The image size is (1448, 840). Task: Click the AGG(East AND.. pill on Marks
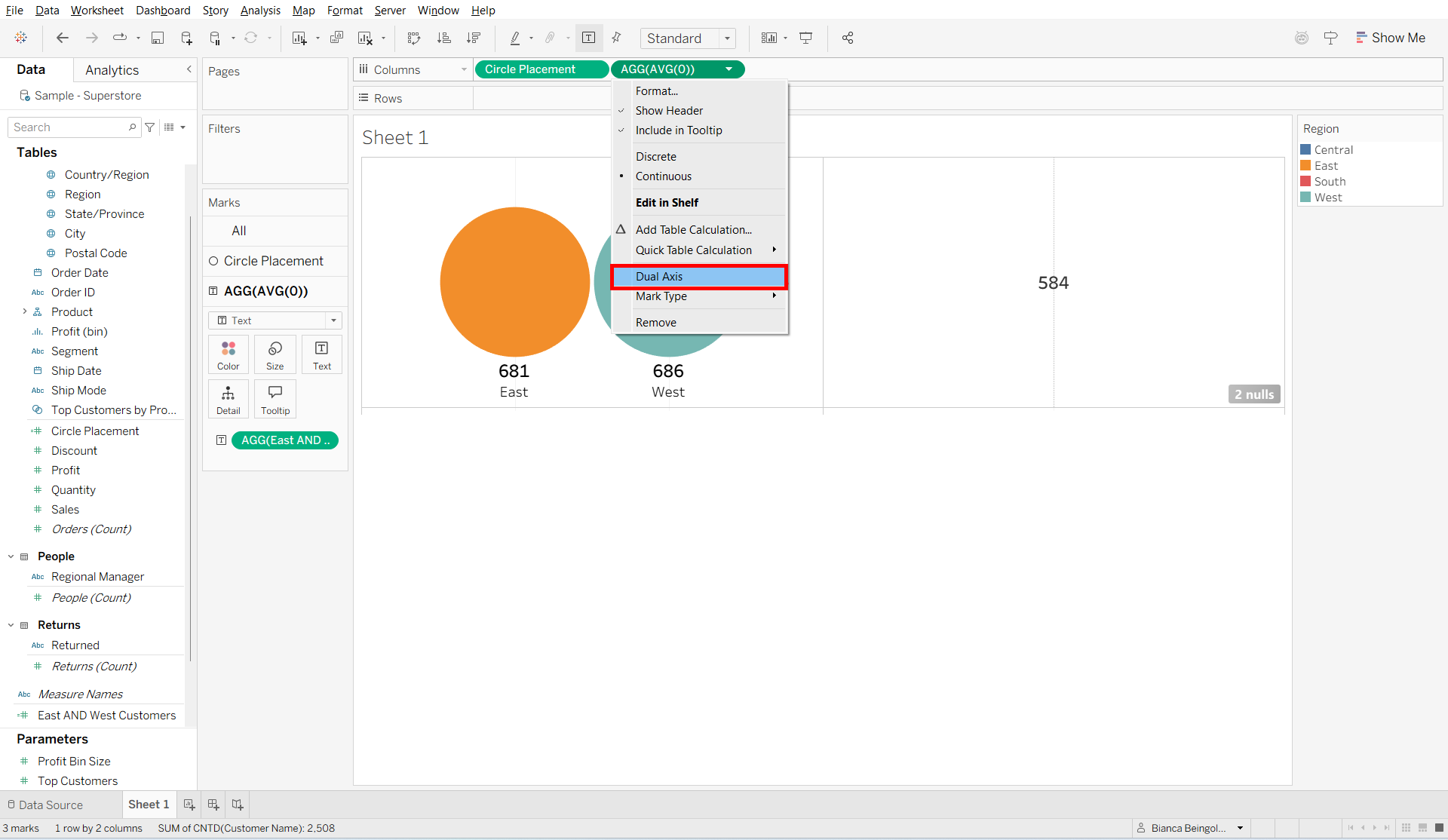click(x=285, y=440)
